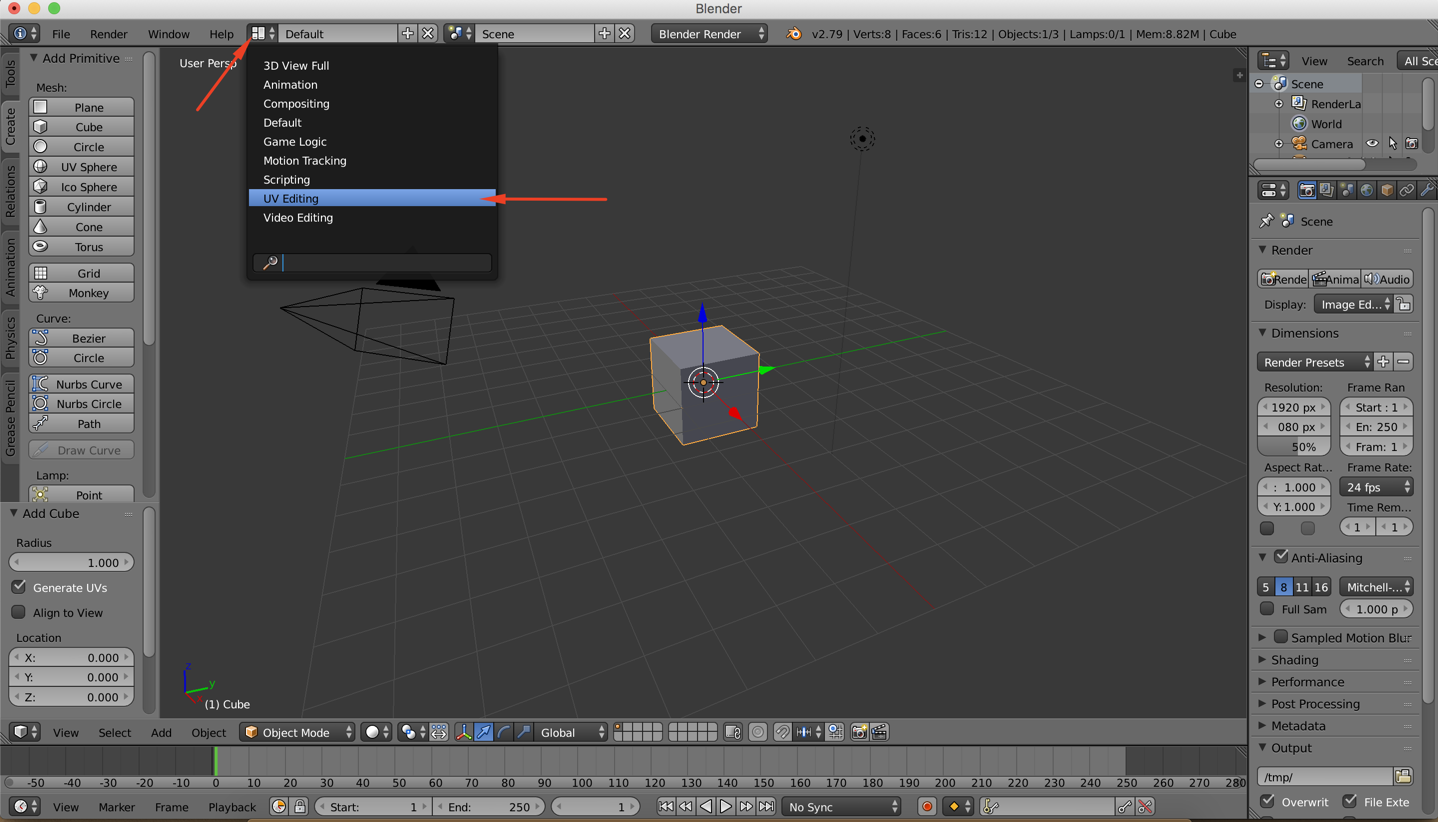Toggle the File Extensions checkbox
Viewport: 1439px width, 822px height.
pyautogui.click(x=1350, y=801)
